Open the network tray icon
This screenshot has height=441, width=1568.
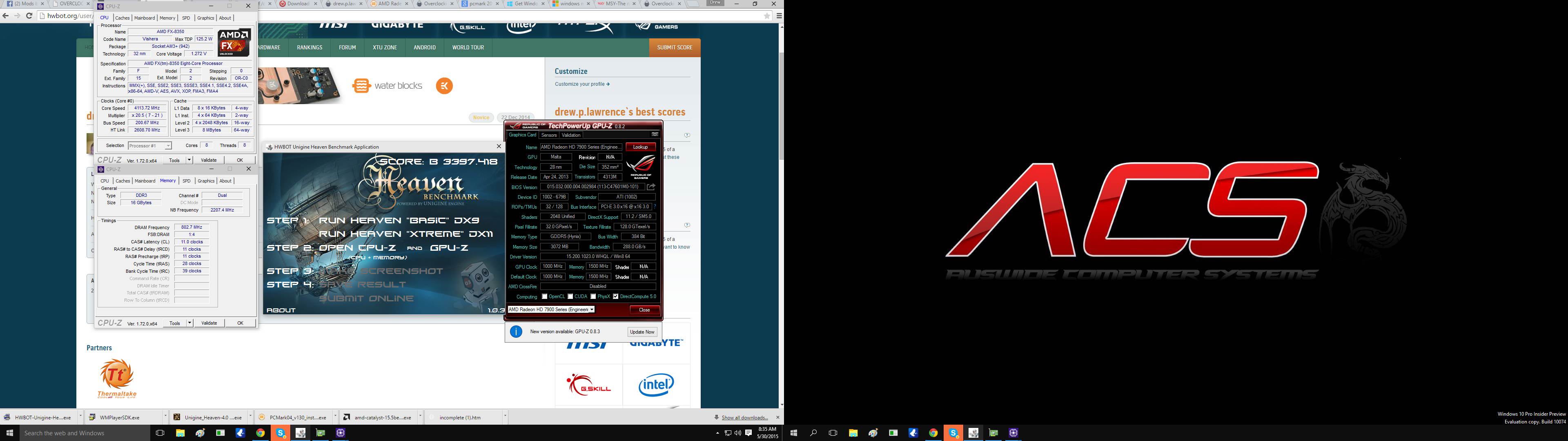[x=728, y=433]
